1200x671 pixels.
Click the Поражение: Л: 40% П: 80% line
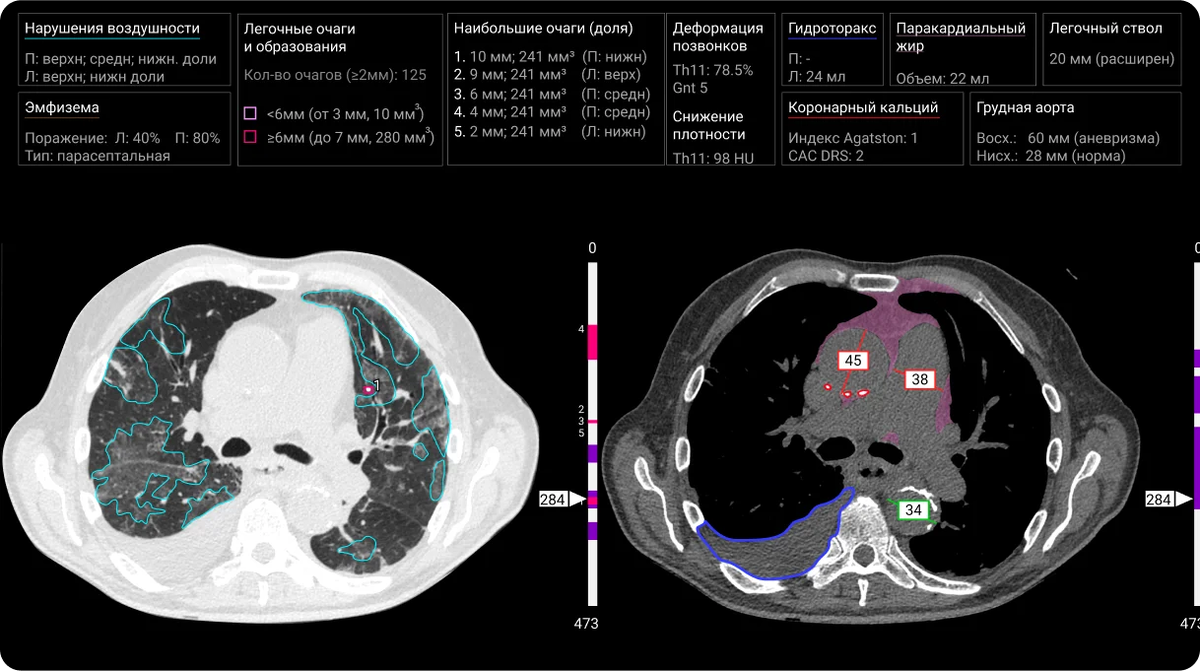point(122,138)
